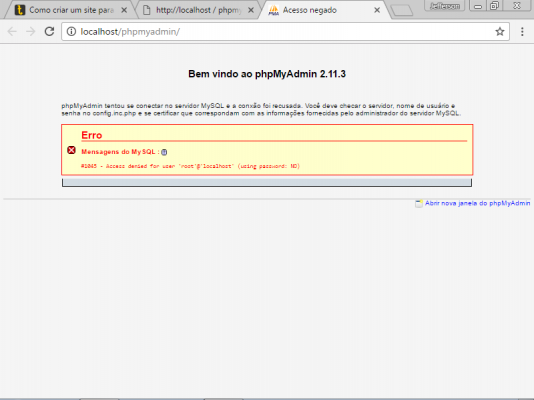Close the 'http://localhost / phpmy' tab
Viewport: 534px width, 400px height.
(251, 10)
